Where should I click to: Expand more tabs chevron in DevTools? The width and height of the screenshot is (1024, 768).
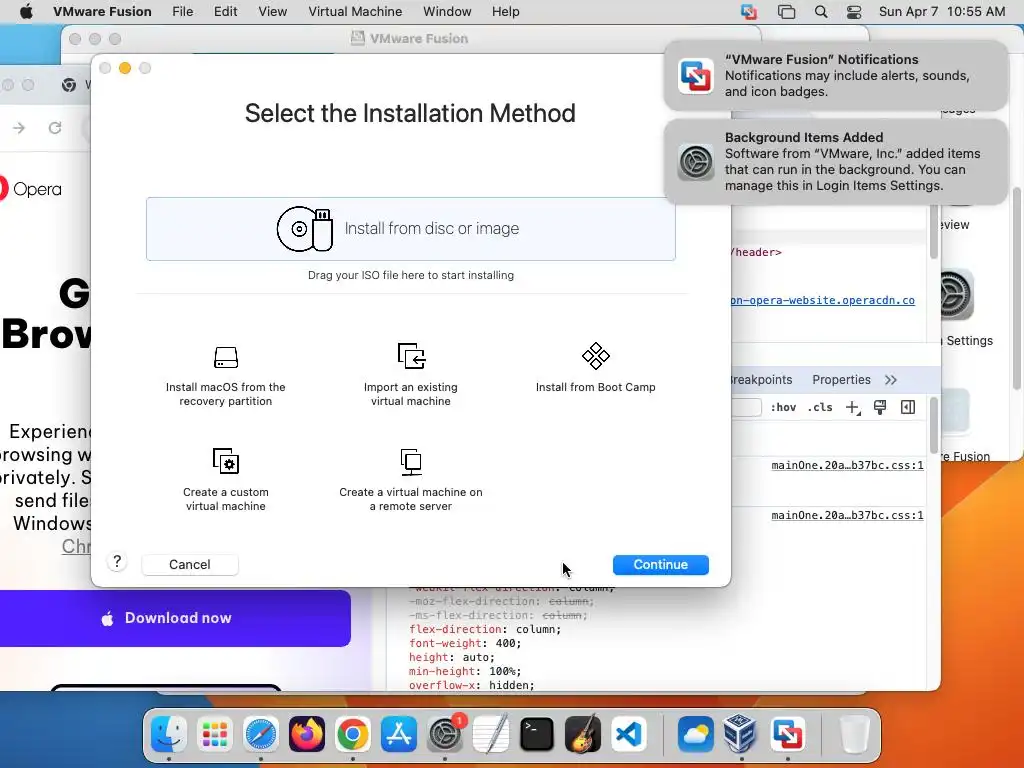(x=891, y=379)
